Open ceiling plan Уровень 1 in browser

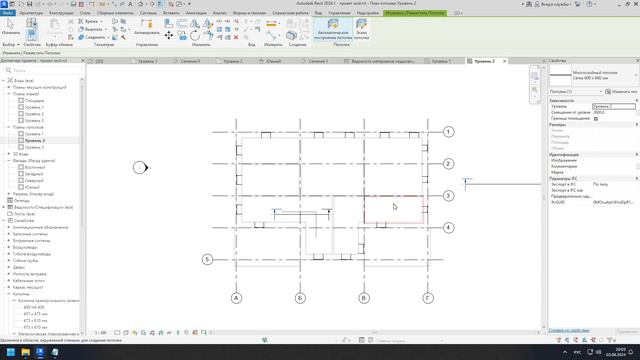(x=34, y=134)
